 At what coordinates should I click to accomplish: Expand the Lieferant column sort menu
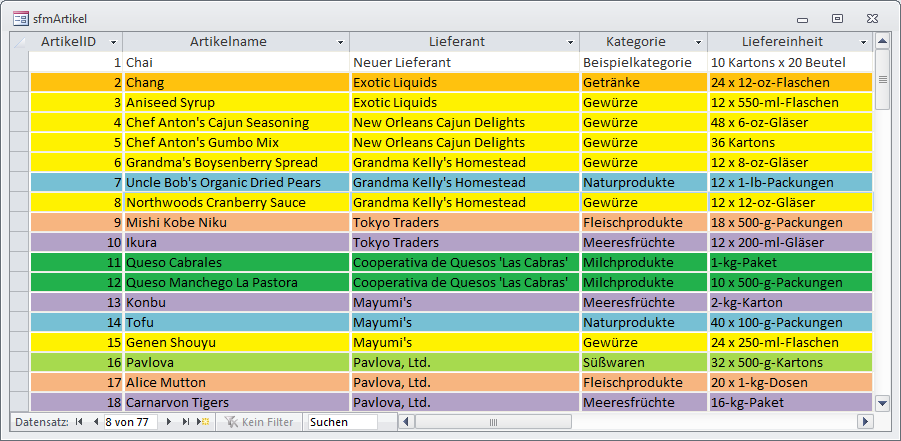(x=569, y=43)
